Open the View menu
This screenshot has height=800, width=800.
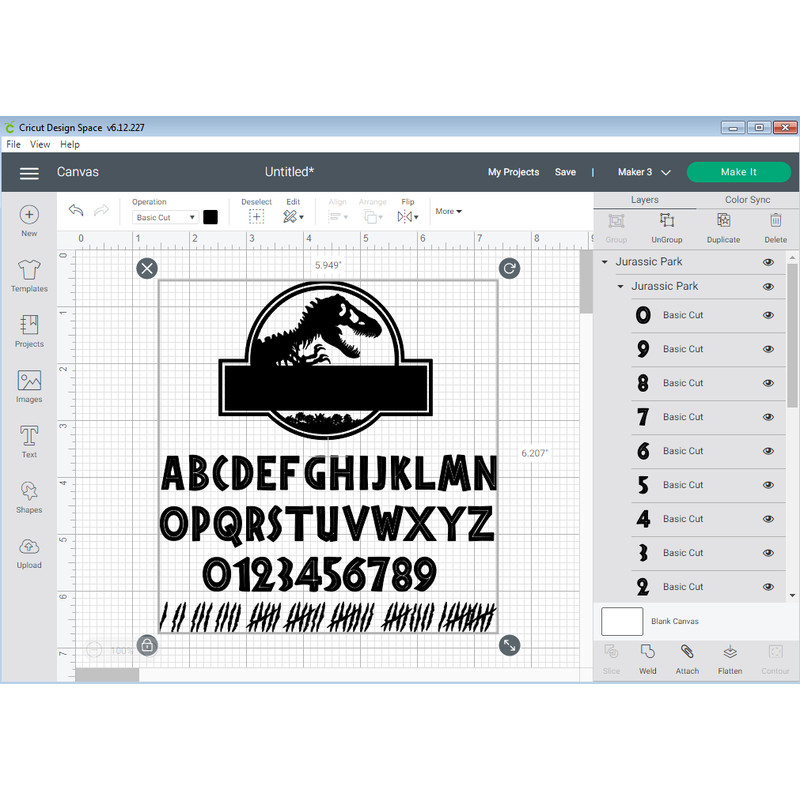point(40,144)
